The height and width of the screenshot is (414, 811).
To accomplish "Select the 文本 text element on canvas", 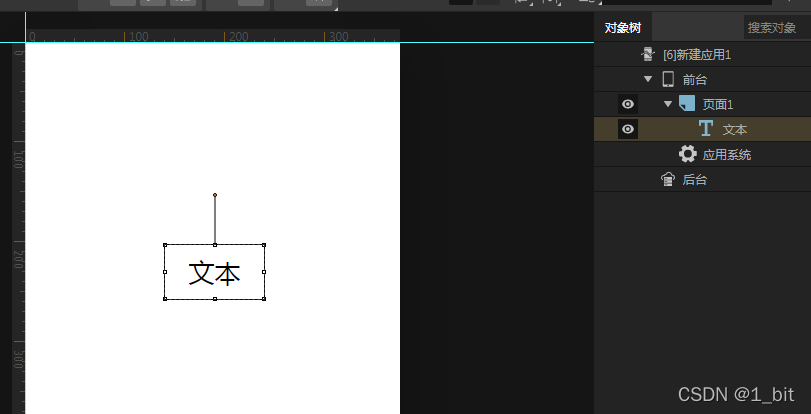I will [214, 273].
